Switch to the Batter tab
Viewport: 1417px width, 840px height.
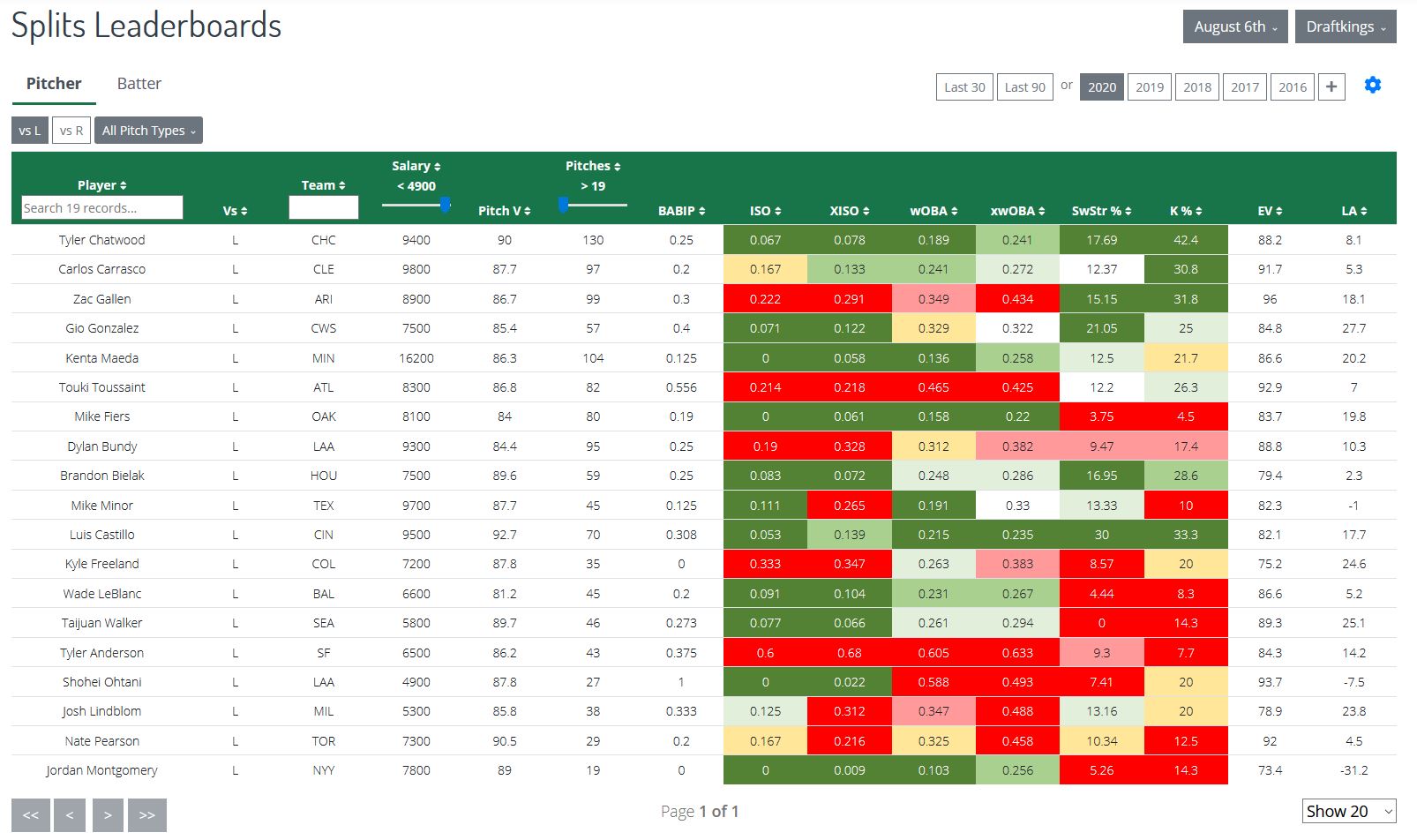click(139, 84)
